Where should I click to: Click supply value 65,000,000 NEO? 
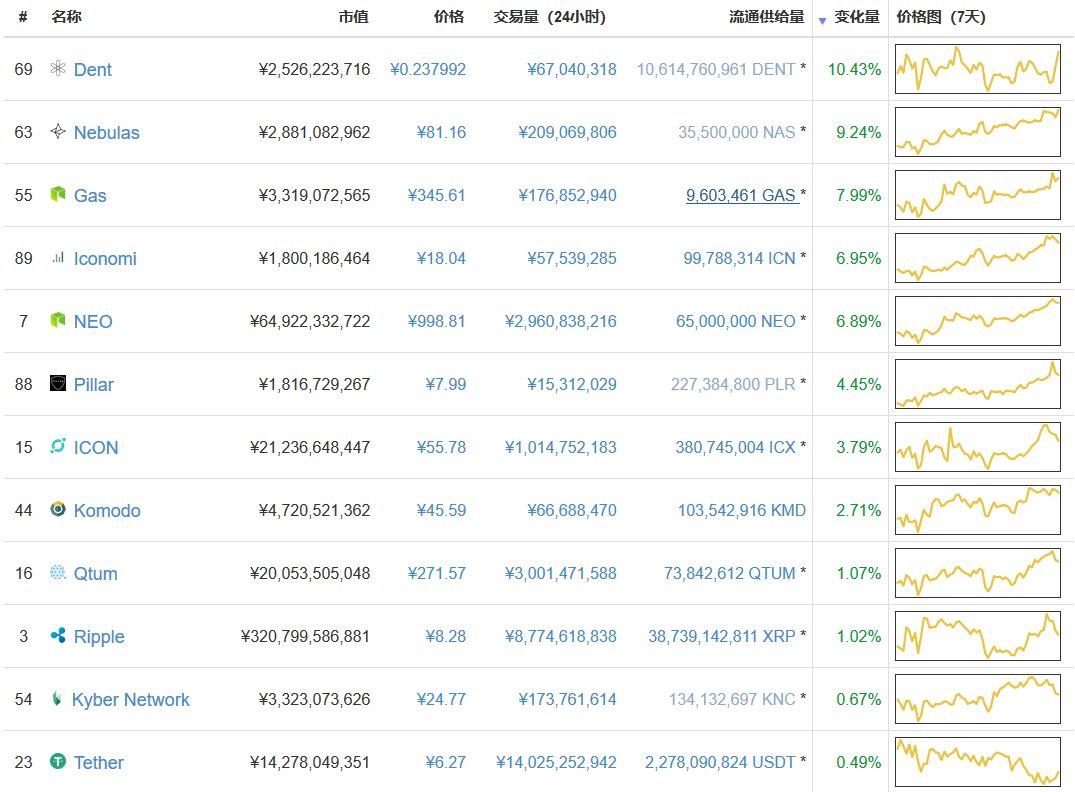click(736, 322)
